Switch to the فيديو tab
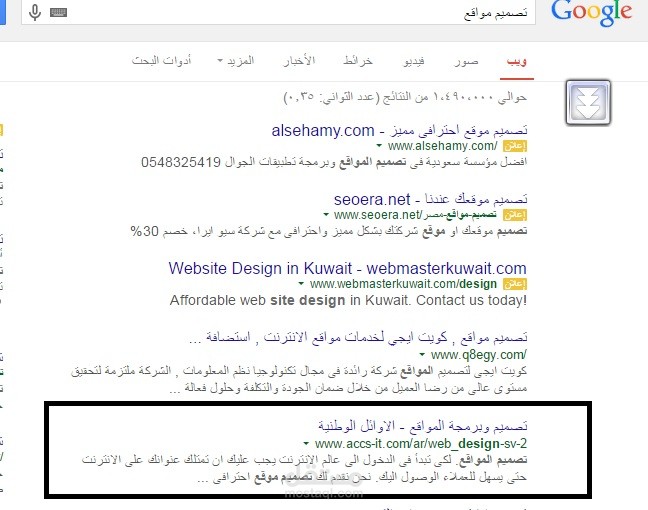 [414, 61]
